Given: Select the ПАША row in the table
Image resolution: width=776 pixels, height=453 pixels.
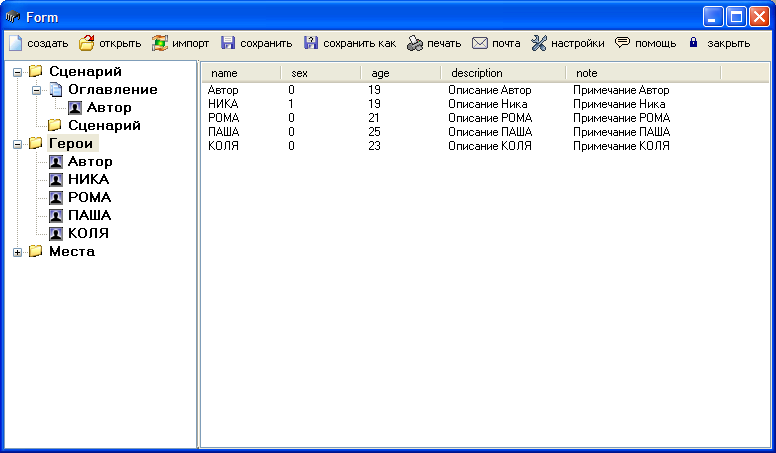Looking at the screenshot, I should 224,132.
